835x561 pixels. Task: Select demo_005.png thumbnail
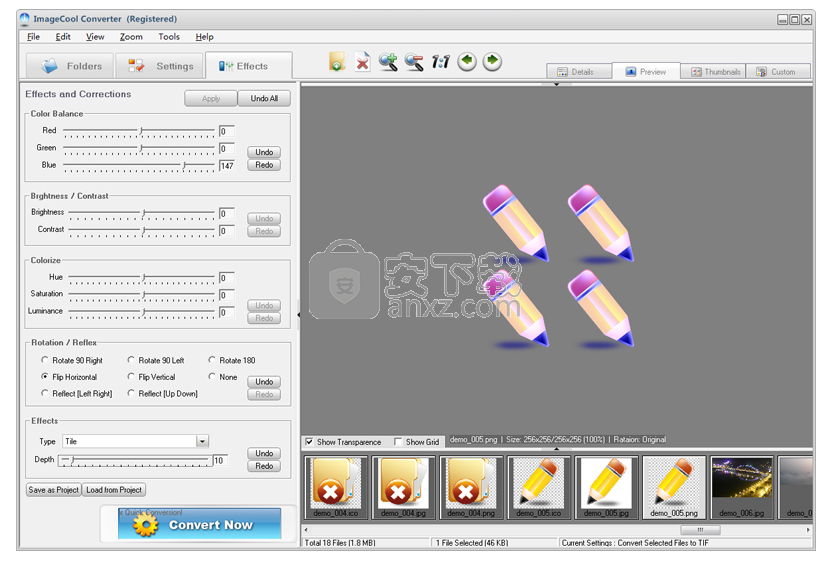(x=674, y=487)
